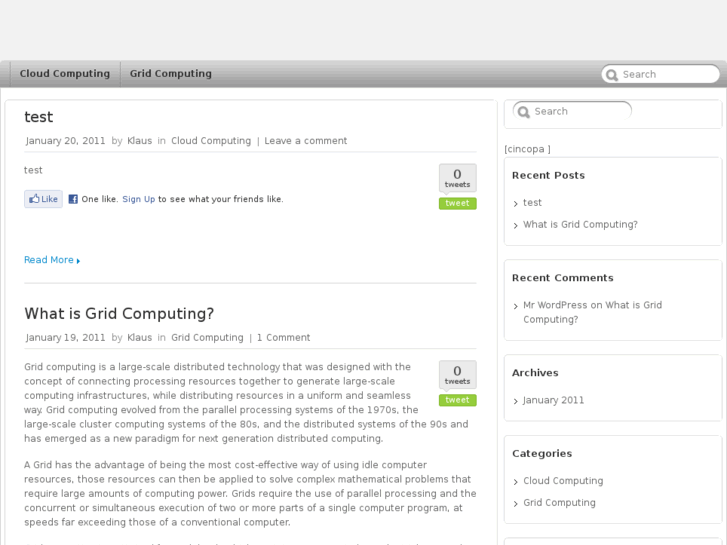The image size is (727, 545).
Task: Open Grid Computing navigation menu item
Action: 170,74
